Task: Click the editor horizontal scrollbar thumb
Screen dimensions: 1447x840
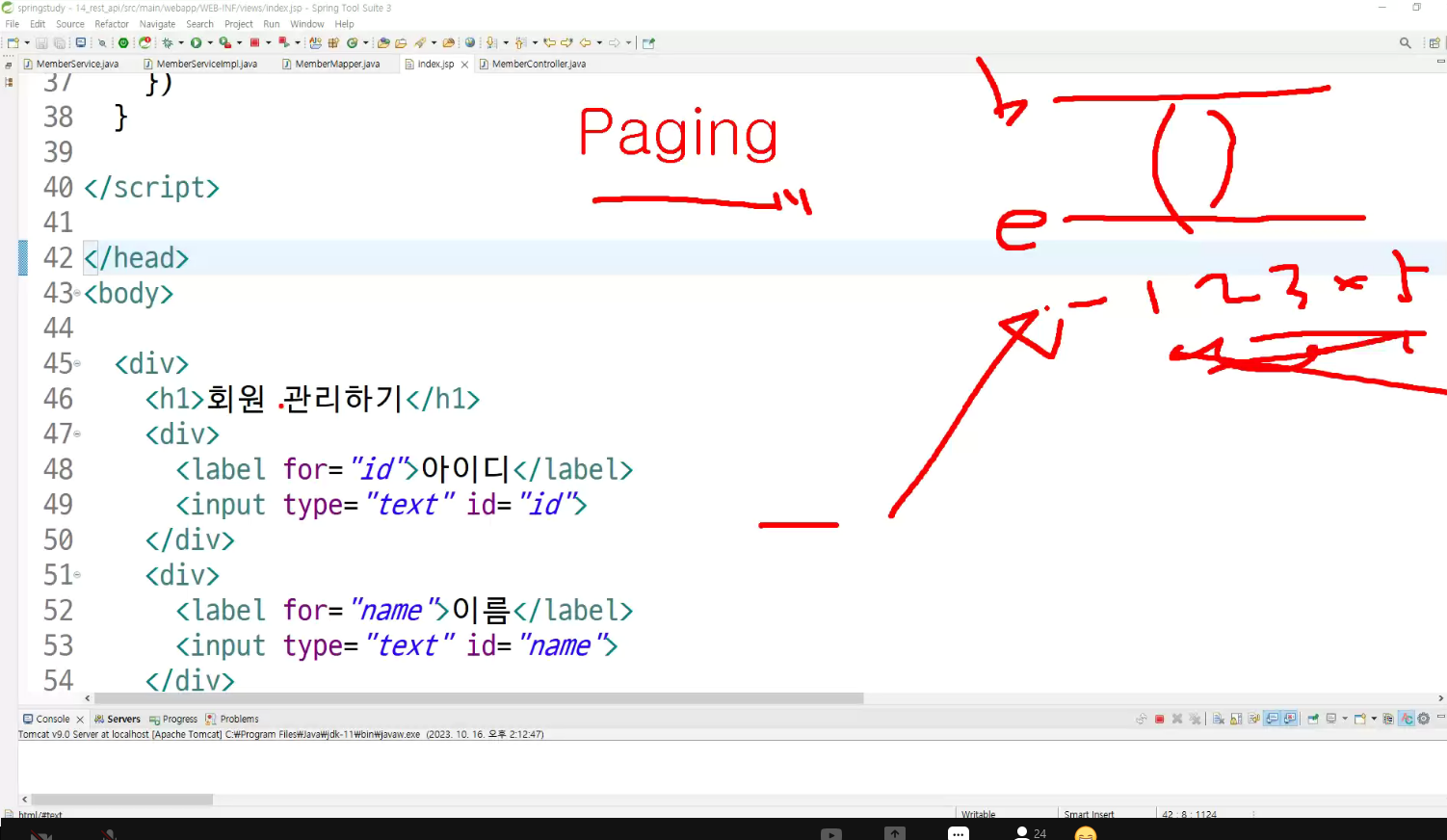Action: [479, 698]
